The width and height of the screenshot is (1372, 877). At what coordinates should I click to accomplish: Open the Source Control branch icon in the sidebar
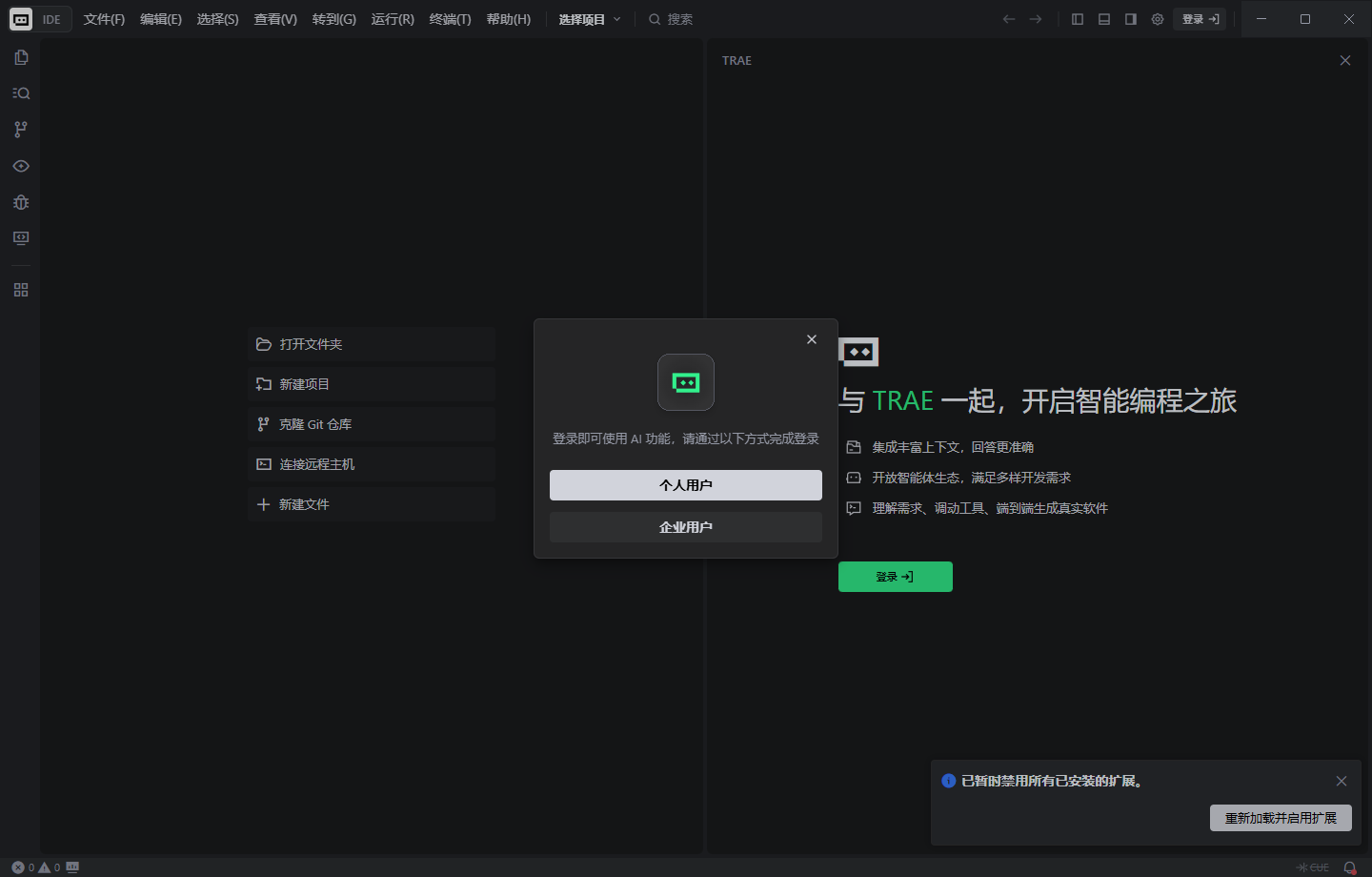pyautogui.click(x=21, y=130)
